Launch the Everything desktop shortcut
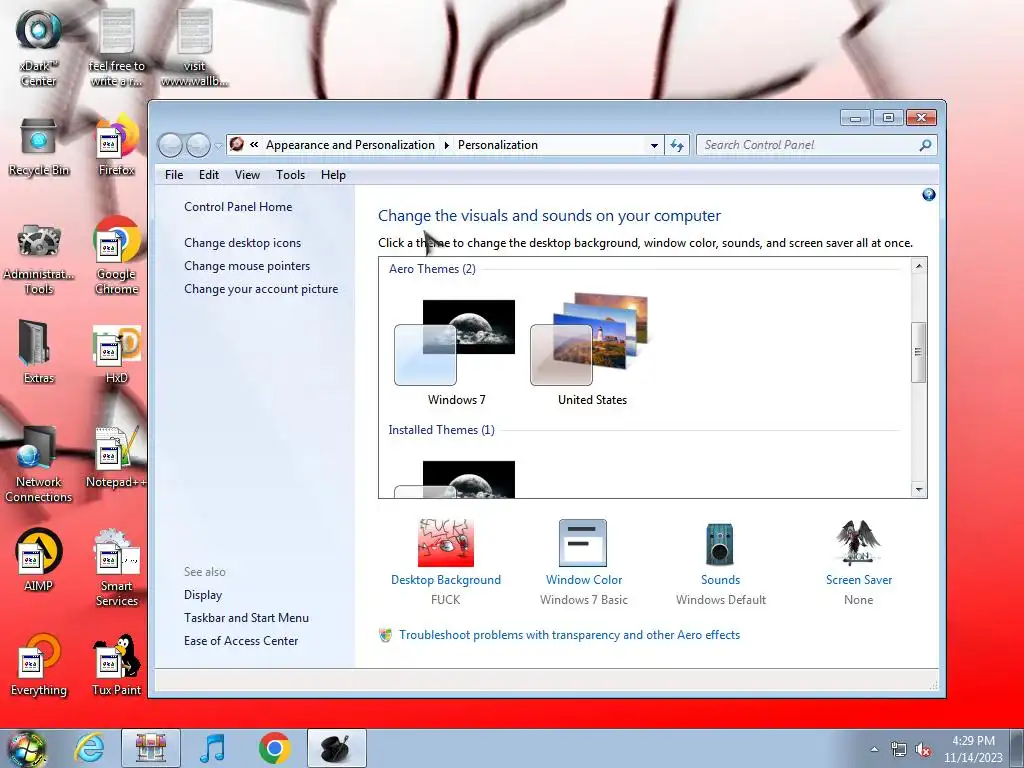The height and width of the screenshot is (768, 1024). tap(39, 664)
